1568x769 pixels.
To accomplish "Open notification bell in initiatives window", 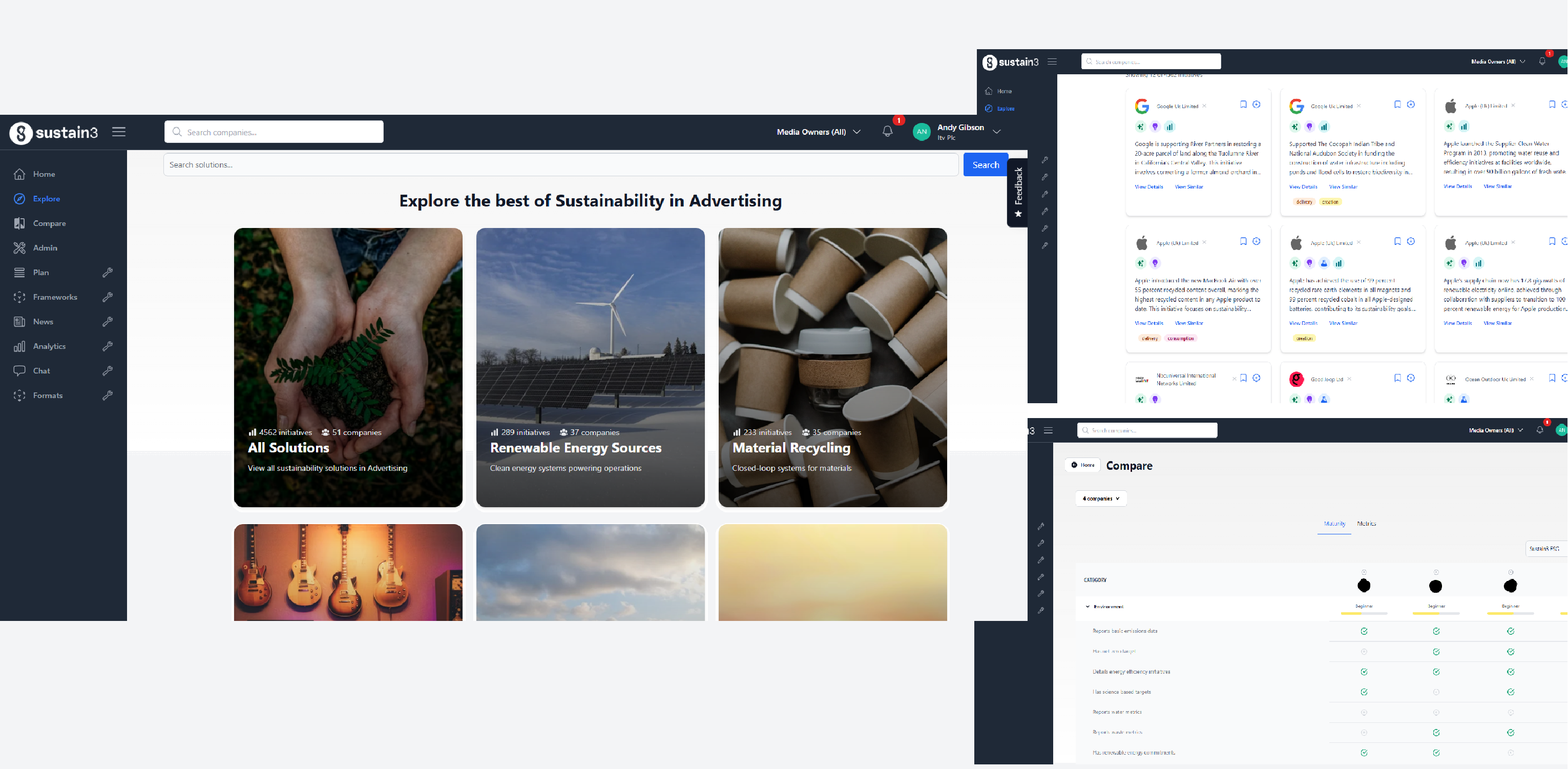I will coord(1542,61).
